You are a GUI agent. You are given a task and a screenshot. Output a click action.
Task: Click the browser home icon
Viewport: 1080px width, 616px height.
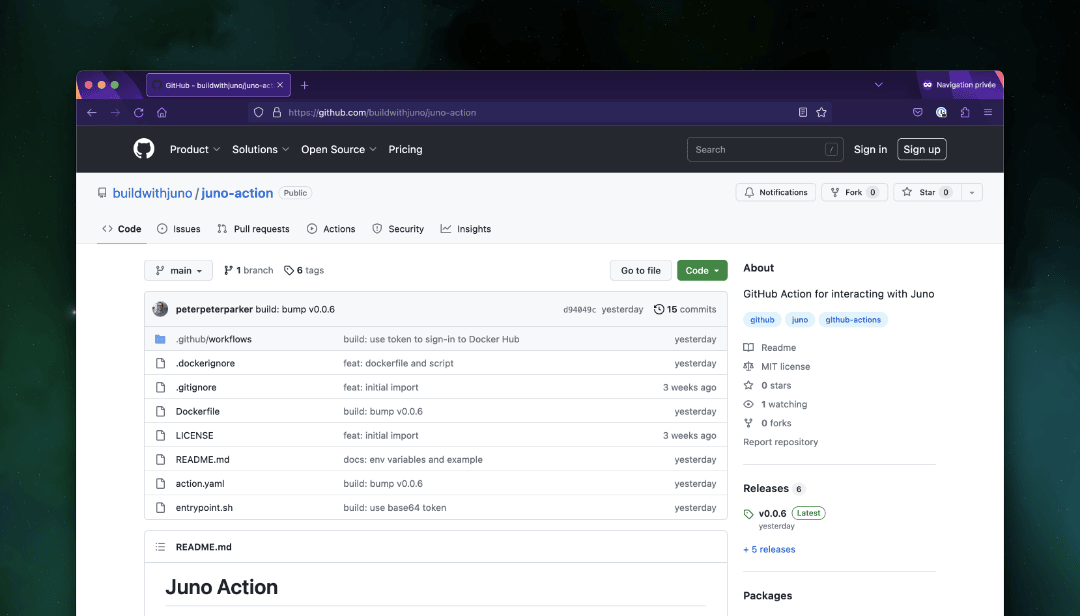(162, 113)
